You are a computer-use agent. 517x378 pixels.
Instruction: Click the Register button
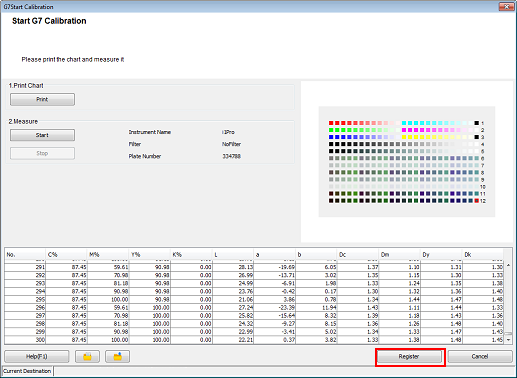(409, 356)
